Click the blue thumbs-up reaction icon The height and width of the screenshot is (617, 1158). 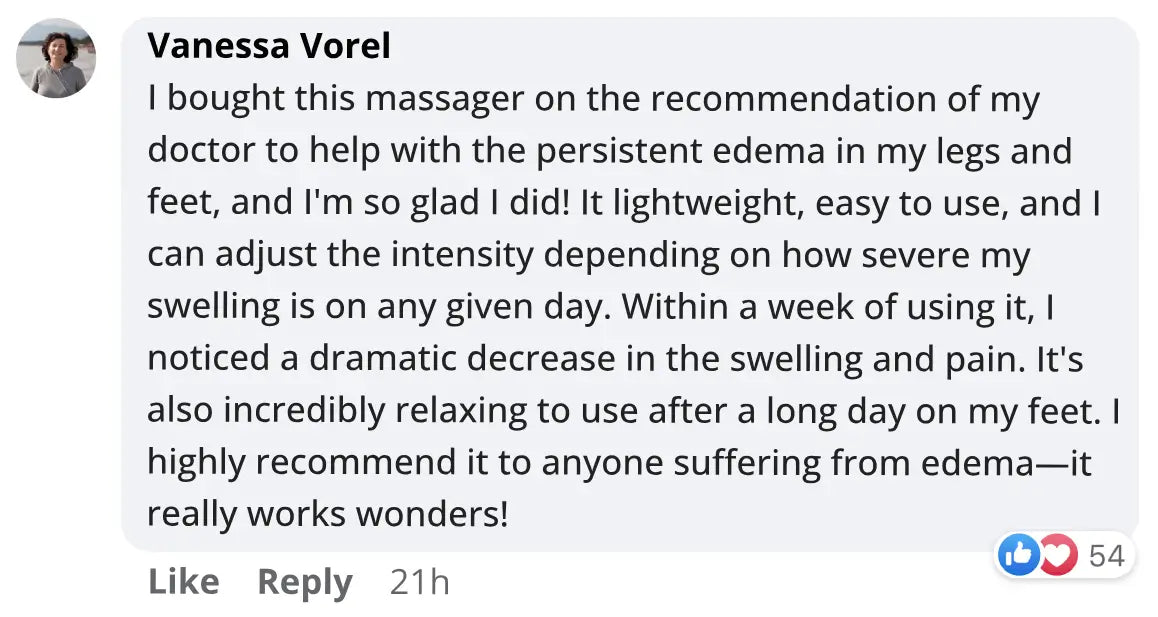point(1019,555)
